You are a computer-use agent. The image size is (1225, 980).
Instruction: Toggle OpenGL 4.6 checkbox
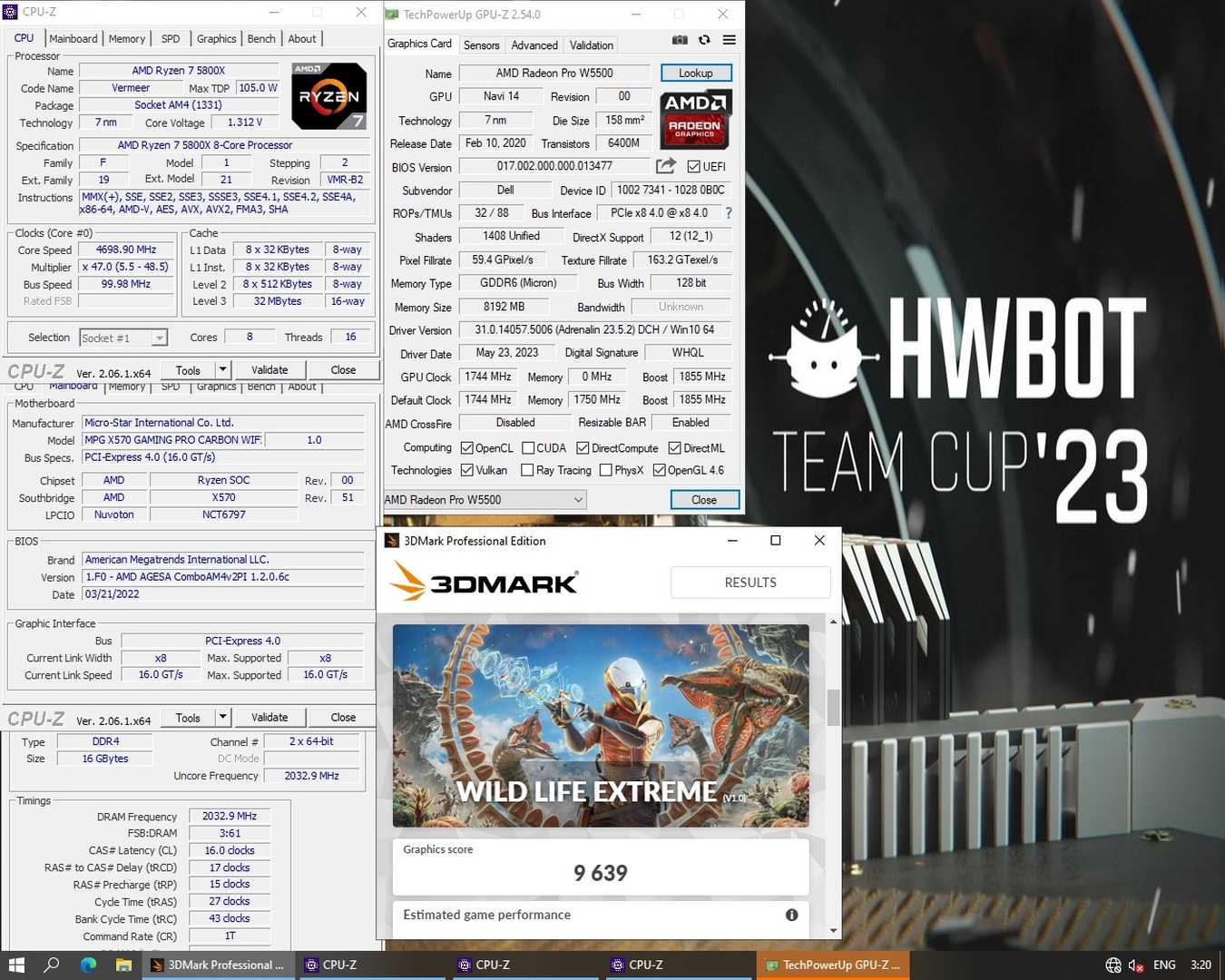[659, 469]
